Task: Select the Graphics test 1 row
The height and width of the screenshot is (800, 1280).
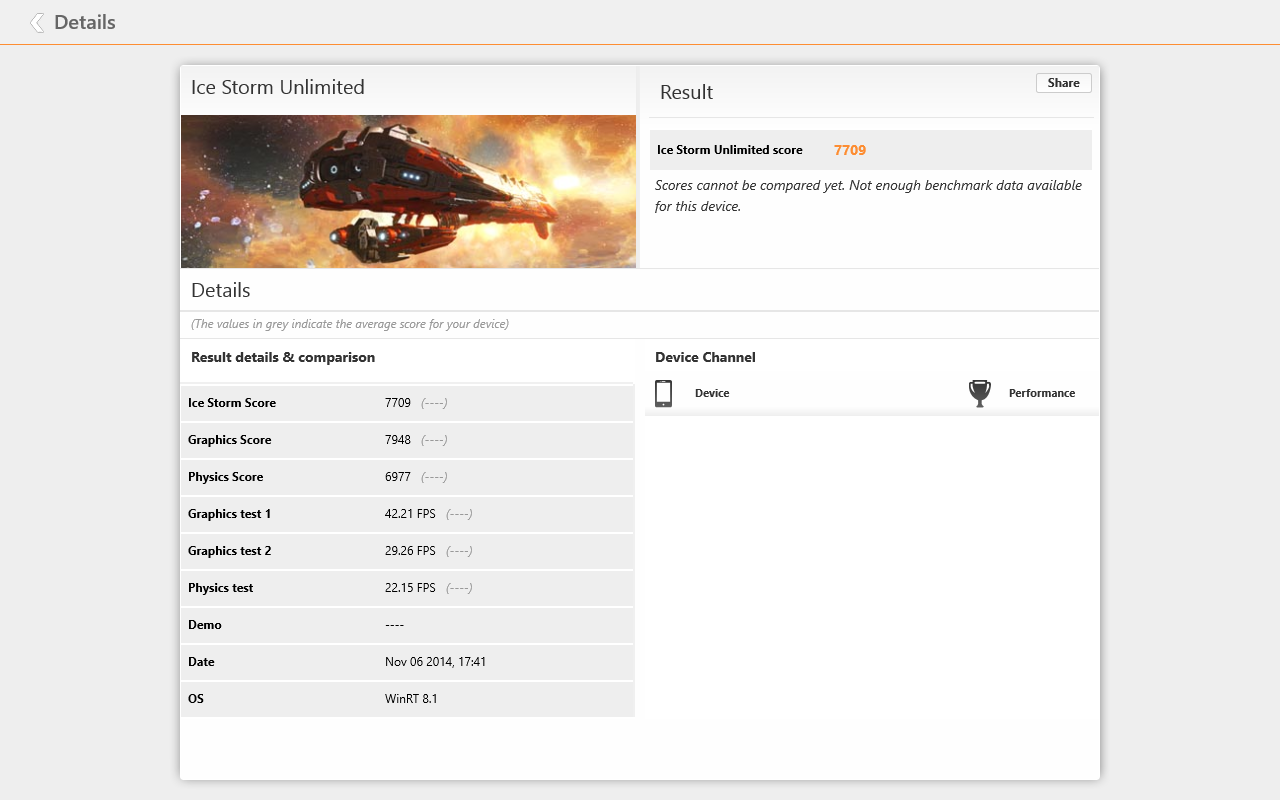Action: tap(407, 514)
